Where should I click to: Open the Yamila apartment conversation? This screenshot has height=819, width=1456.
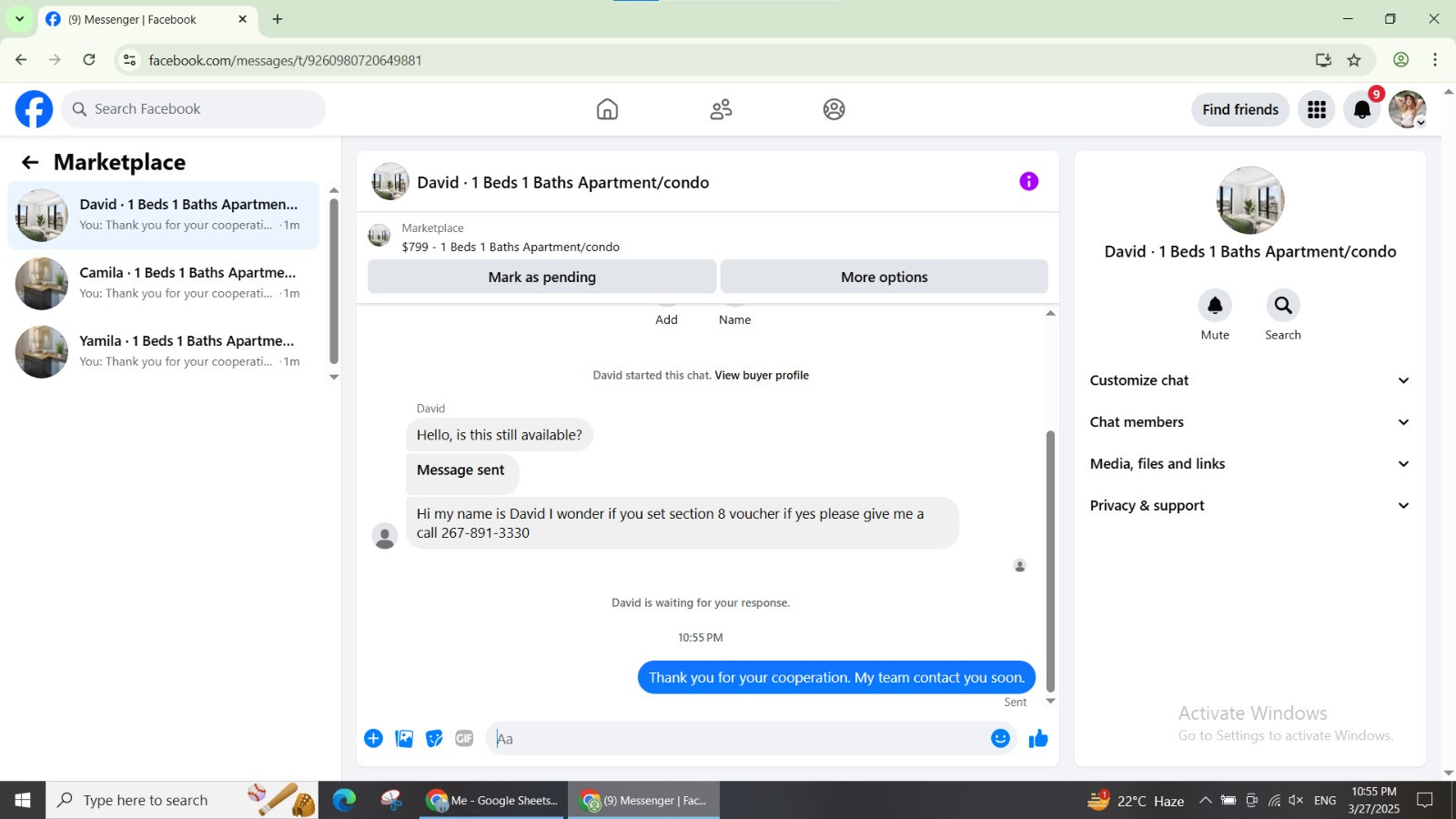point(164,352)
